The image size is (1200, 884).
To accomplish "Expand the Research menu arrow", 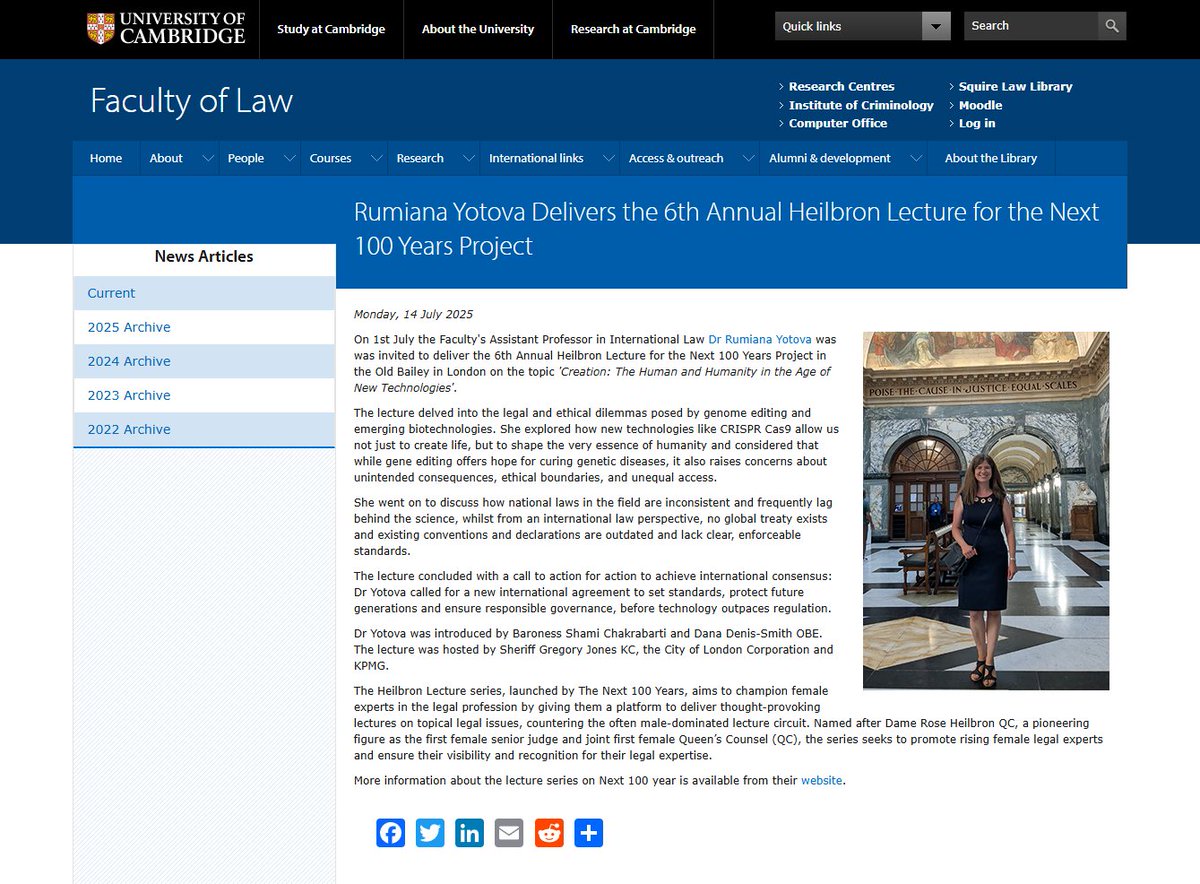I will (x=469, y=158).
